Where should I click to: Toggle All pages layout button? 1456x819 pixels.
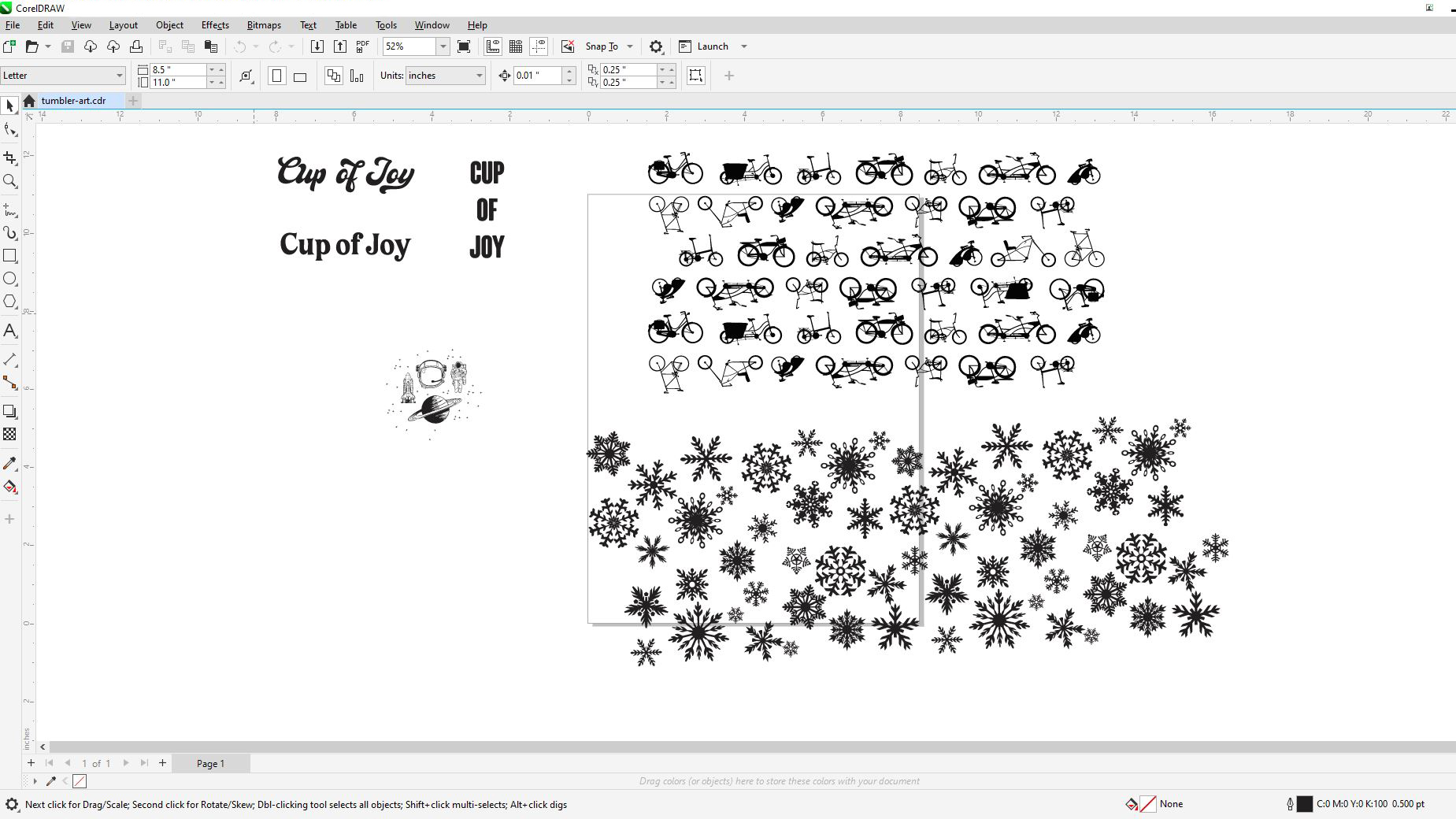tap(334, 76)
